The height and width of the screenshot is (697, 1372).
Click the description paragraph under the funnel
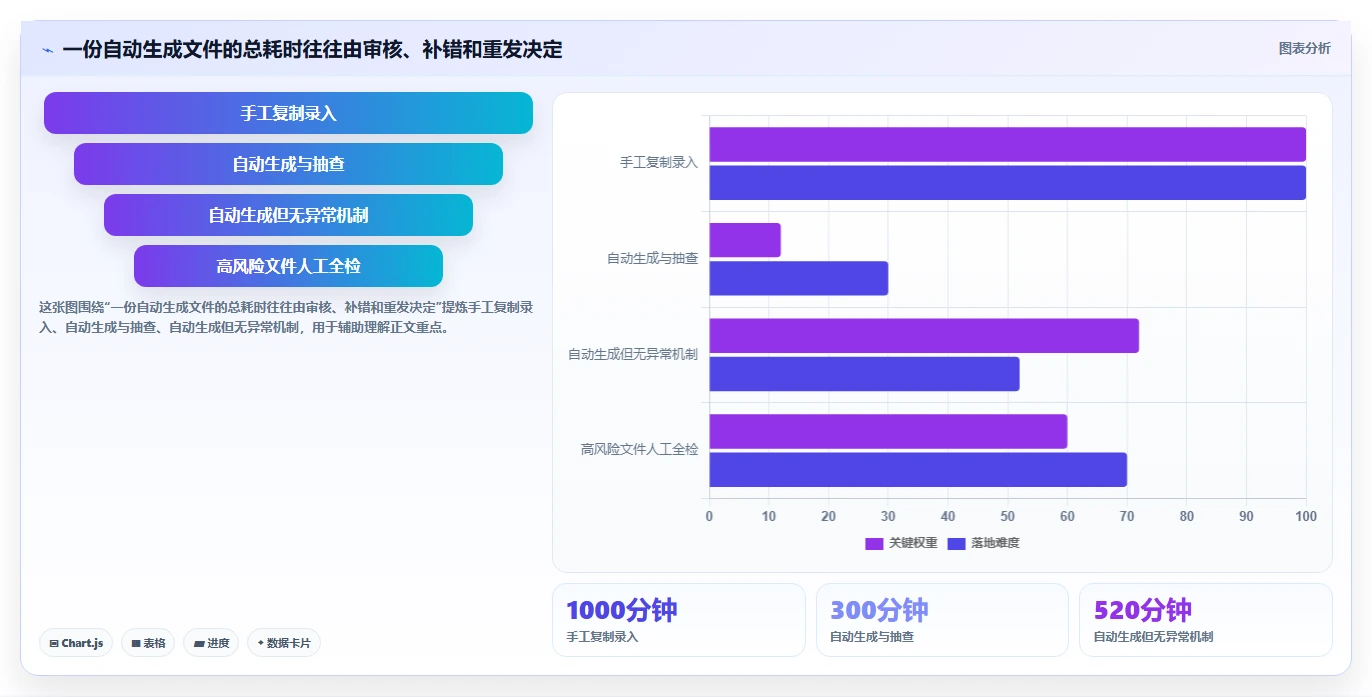click(x=286, y=317)
